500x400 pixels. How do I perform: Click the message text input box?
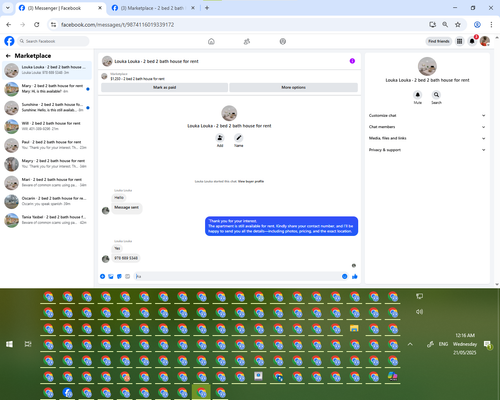tap(237, 276)
